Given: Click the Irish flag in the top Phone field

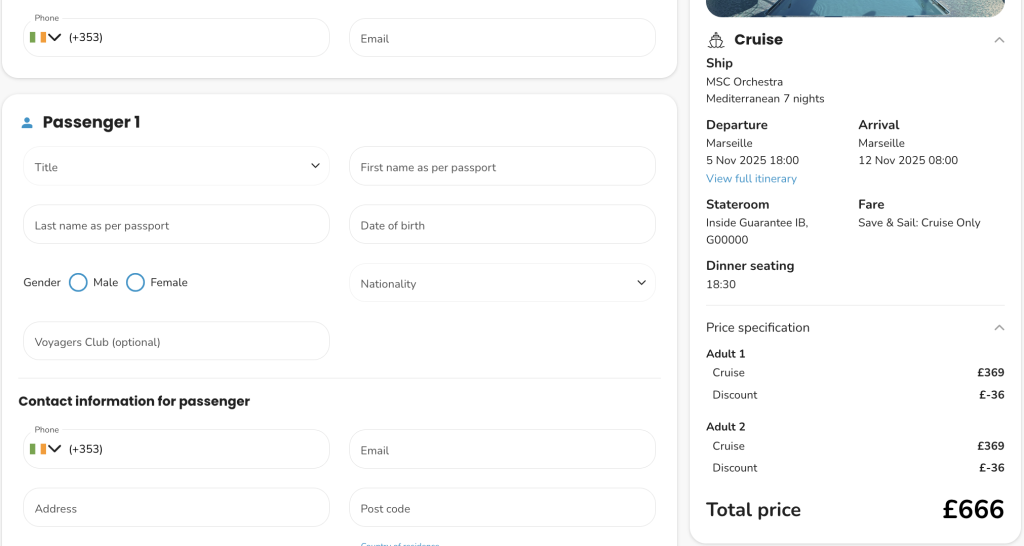Looking at the screenshot, I should click(37, 37).
